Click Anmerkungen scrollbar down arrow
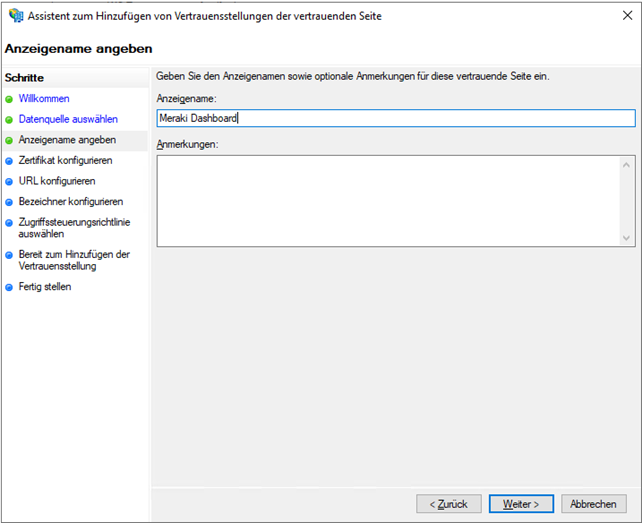642x523 pixels. coord(626,238)
